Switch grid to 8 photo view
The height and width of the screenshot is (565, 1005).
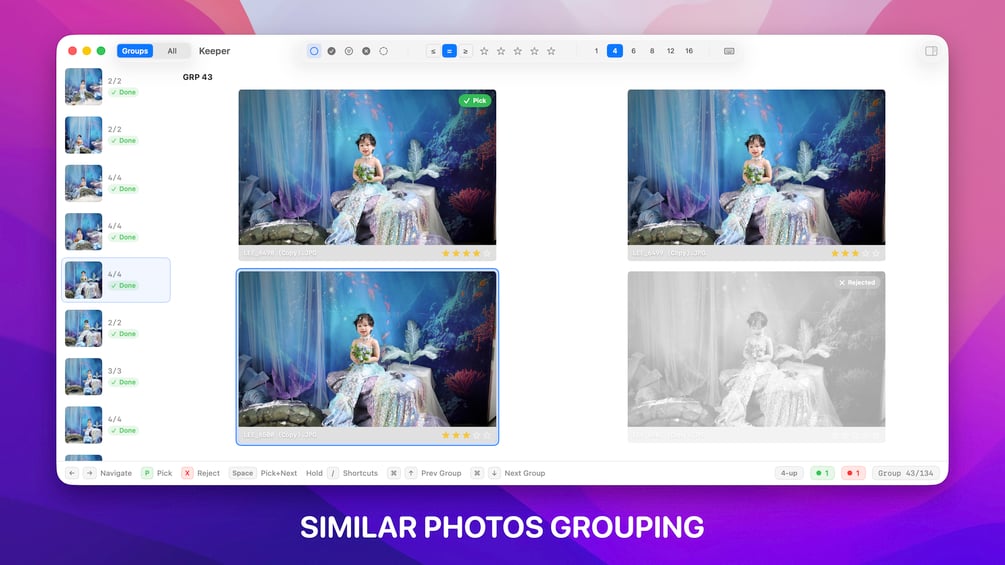[x=652, y=51]
